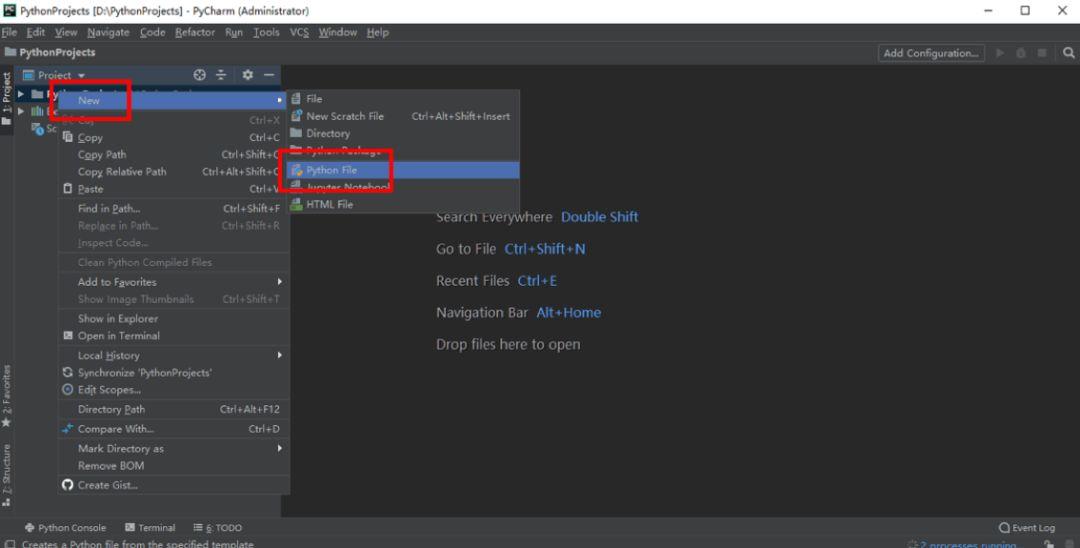Viewport: 1080px width, 548px height.
Task: Click the Python Console snake icon
Action: point(30,527)
